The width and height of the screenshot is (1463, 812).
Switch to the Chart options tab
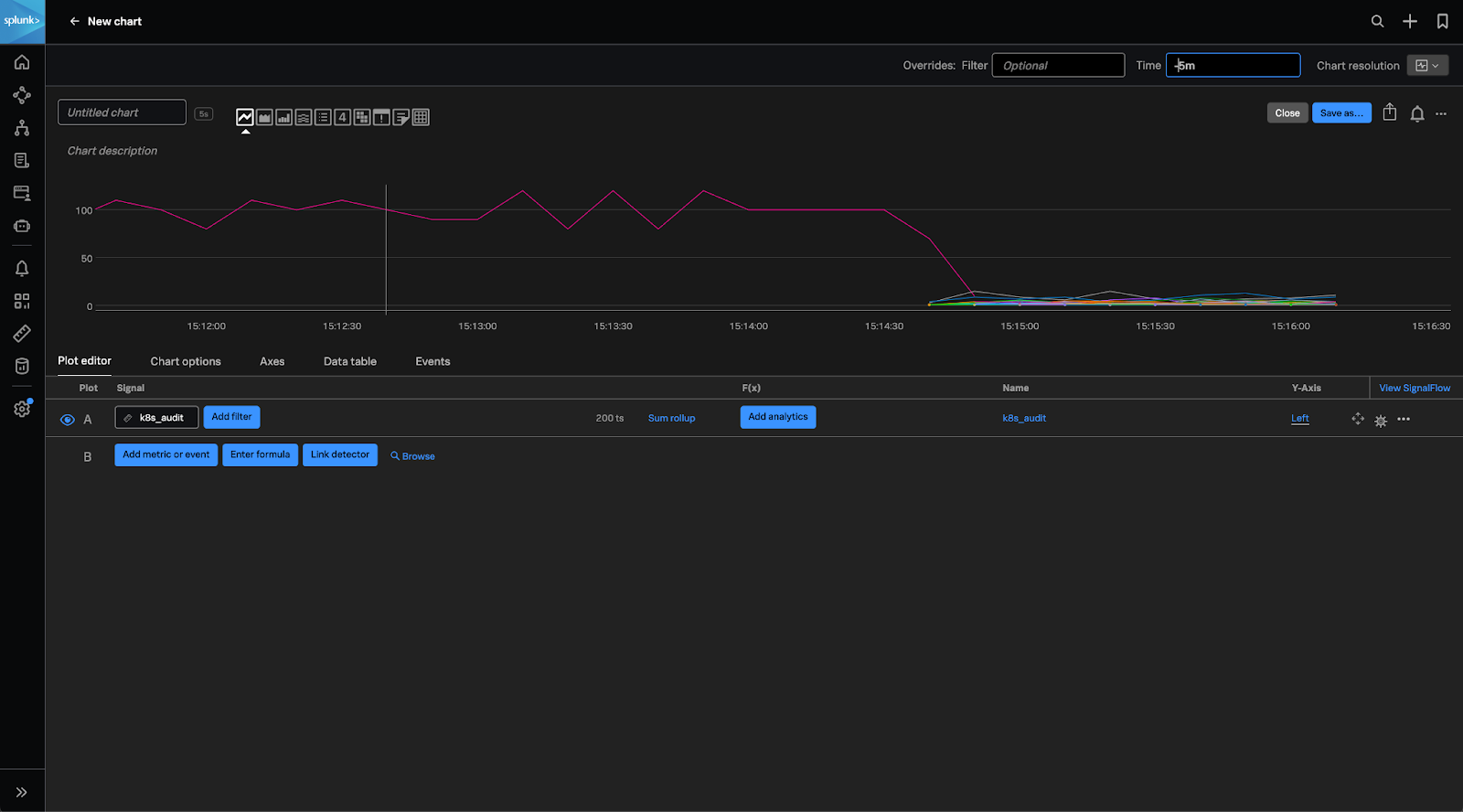[x=186, y=362]
